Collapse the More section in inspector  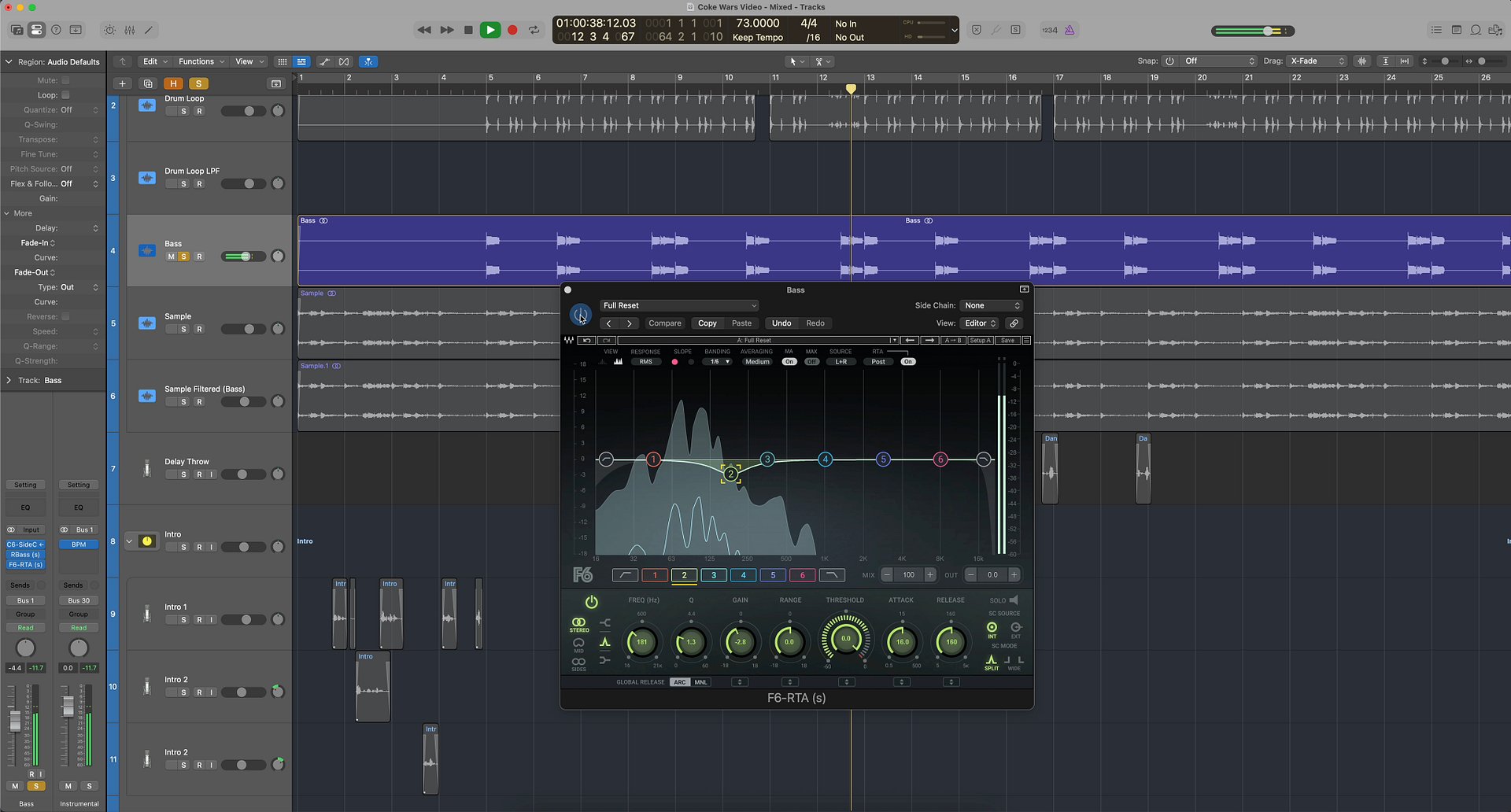point(8,213)
